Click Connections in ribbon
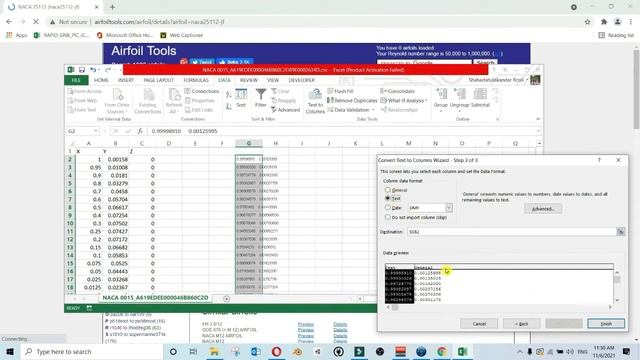This screenshot has width=640, height=360. point(202,91)
